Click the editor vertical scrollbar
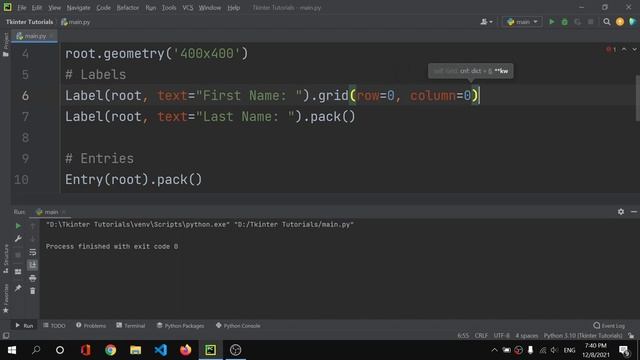 (637, 98)
